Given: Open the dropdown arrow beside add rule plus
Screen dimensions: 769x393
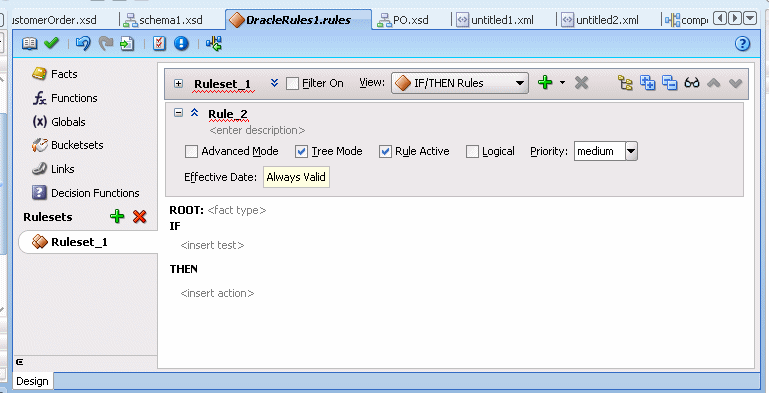Looking at the screenshot, I should point(562,82).
